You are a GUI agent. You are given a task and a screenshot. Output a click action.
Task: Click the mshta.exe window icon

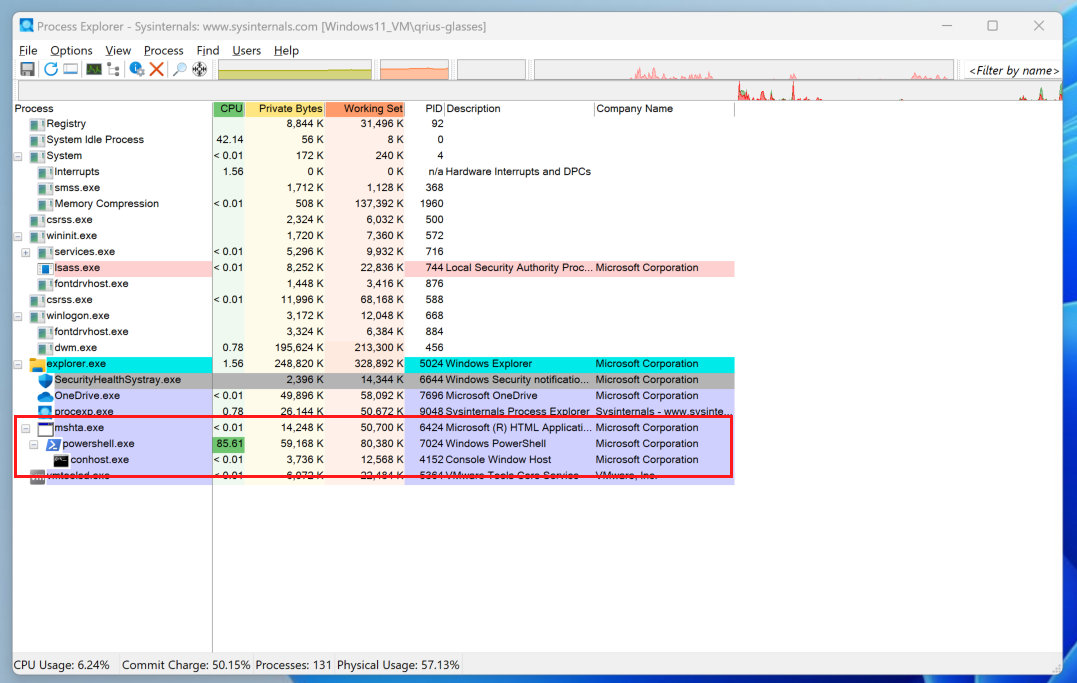pyautogui.click(x=45, y=429)
